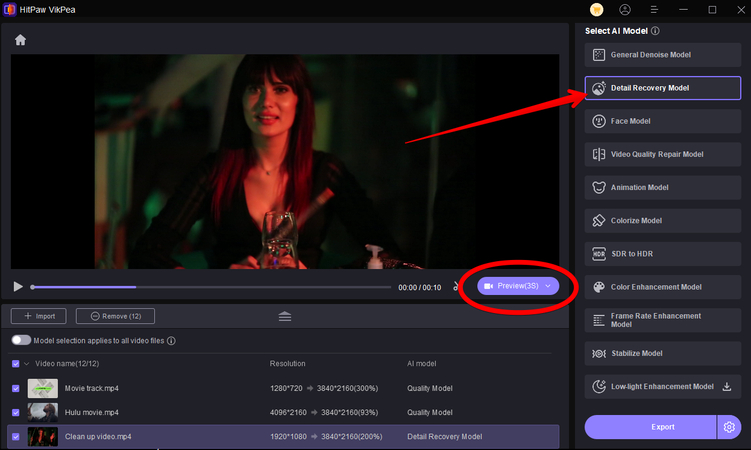Viewport: 751px width, 450px height.
Task: Collapse the video list panel handle
Action: coord(285,316)
